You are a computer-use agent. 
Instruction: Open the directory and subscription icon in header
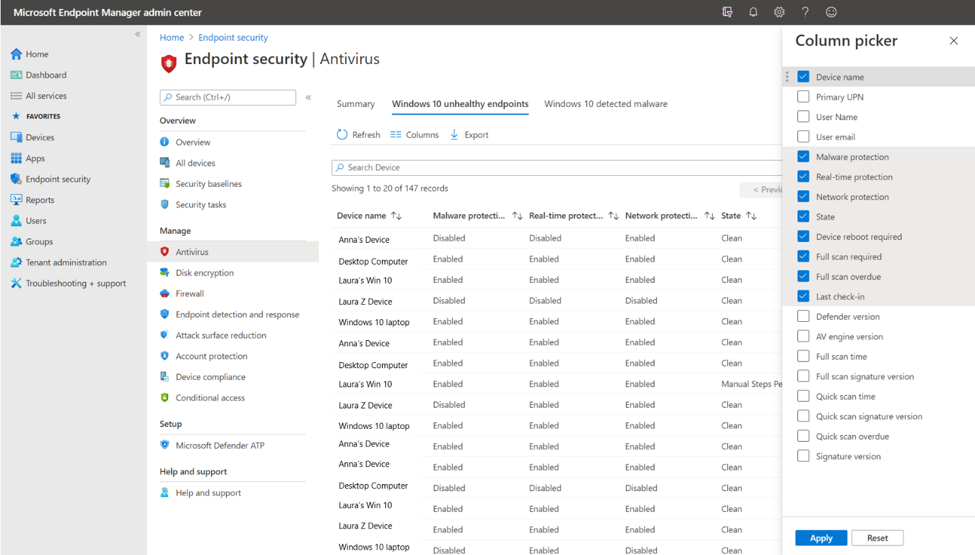(x=727, y=12)
